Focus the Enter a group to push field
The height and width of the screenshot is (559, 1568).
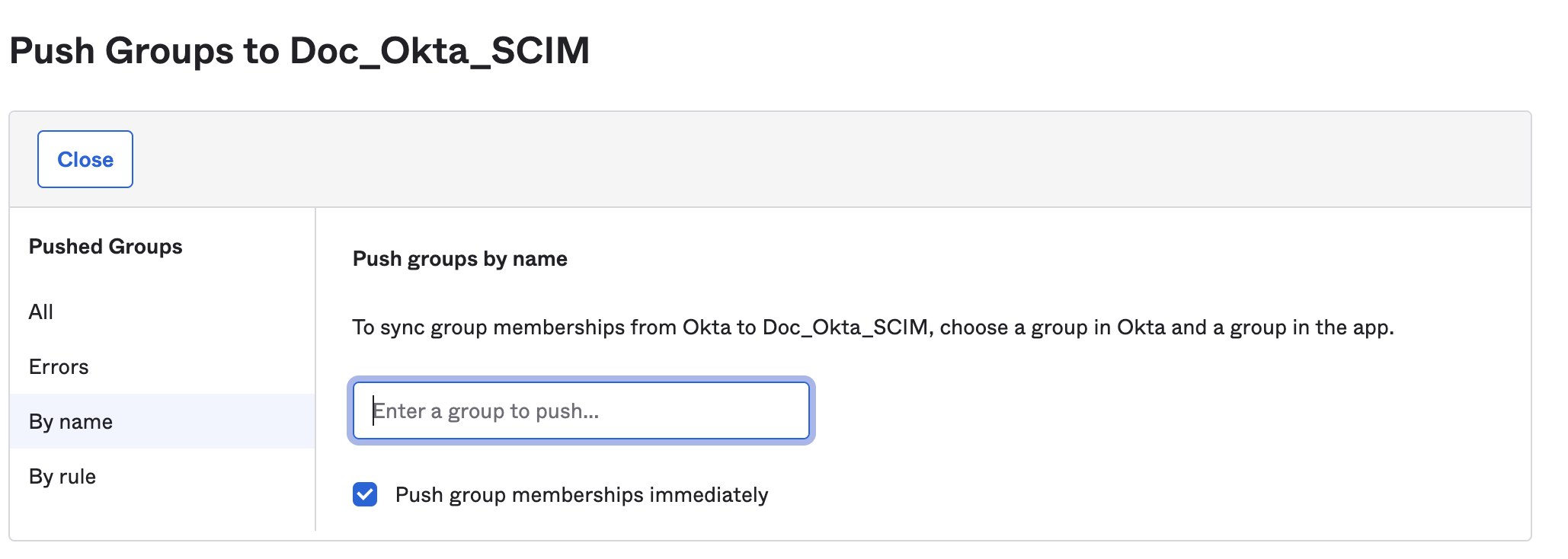[x=581, y=411]
